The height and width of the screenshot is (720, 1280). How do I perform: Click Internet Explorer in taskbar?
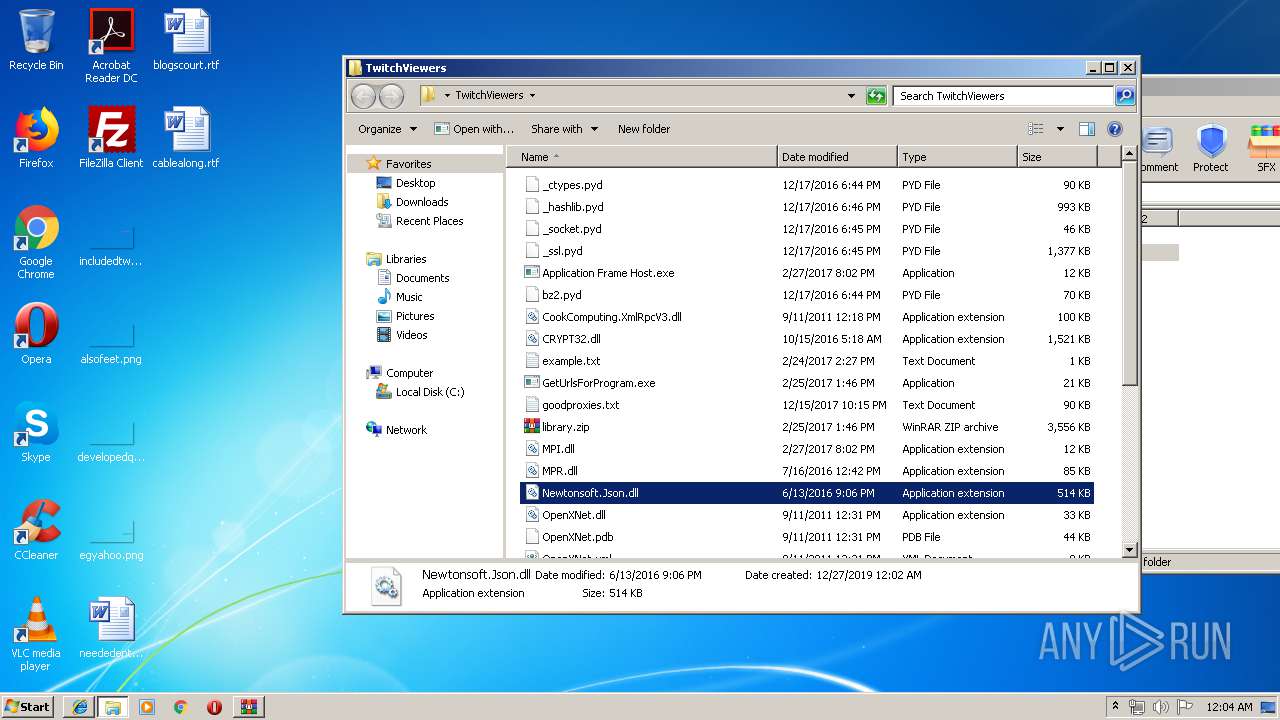click(79, 707)
